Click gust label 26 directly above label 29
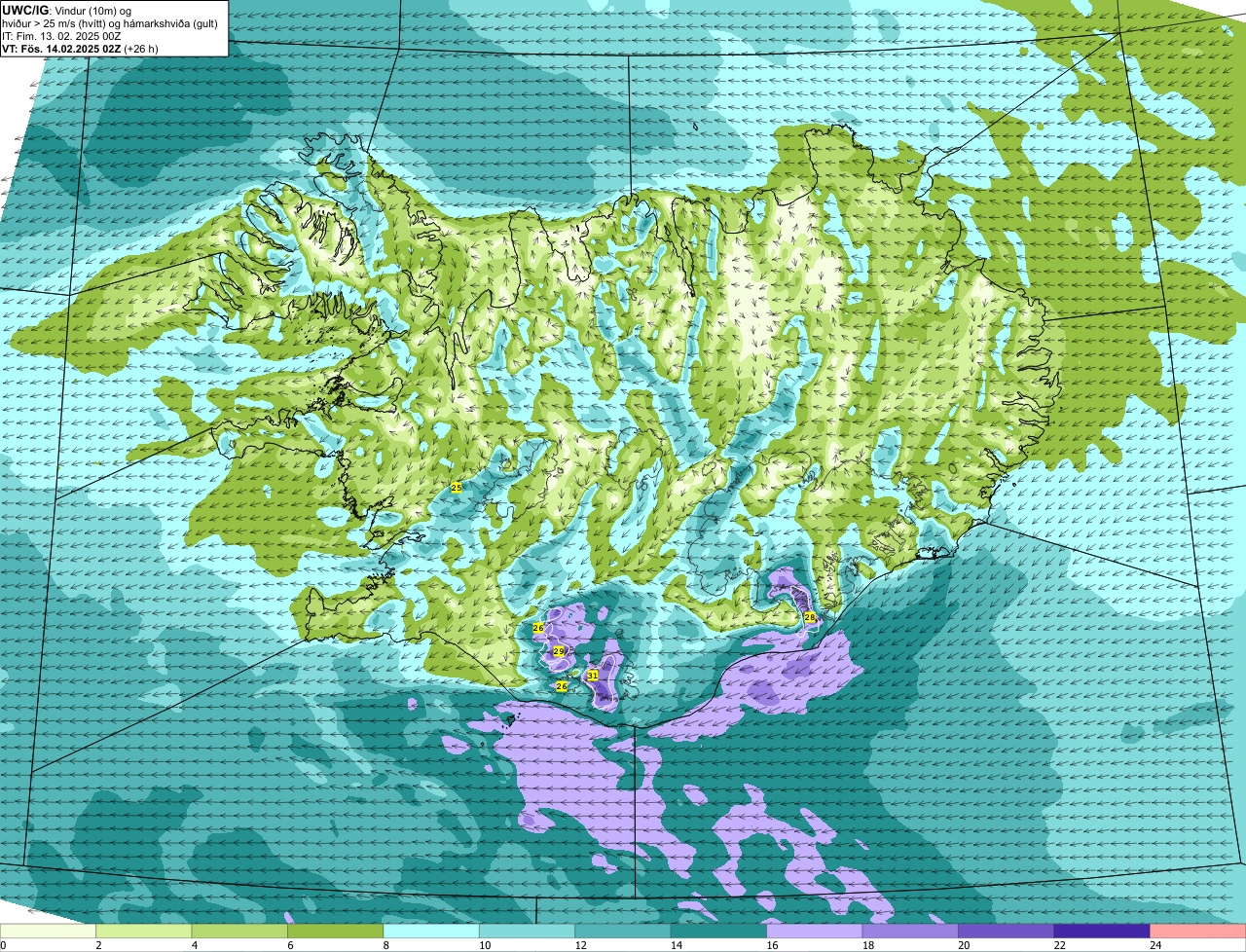This screenshot has height=952, width=1246. pyautogui.click(x=538, y=629)
